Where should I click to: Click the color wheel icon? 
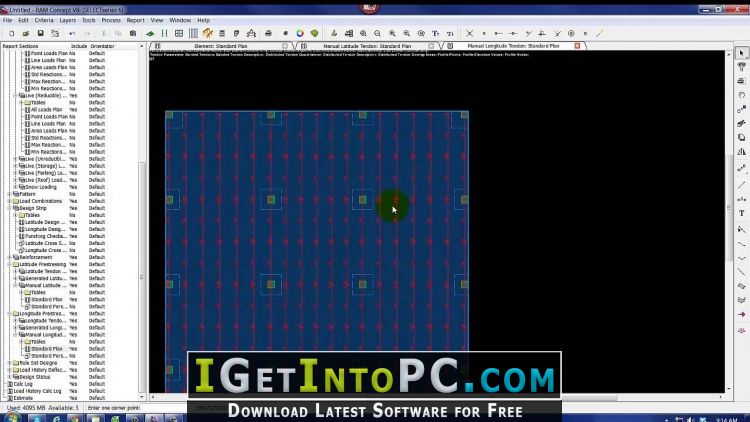point(300,33)
